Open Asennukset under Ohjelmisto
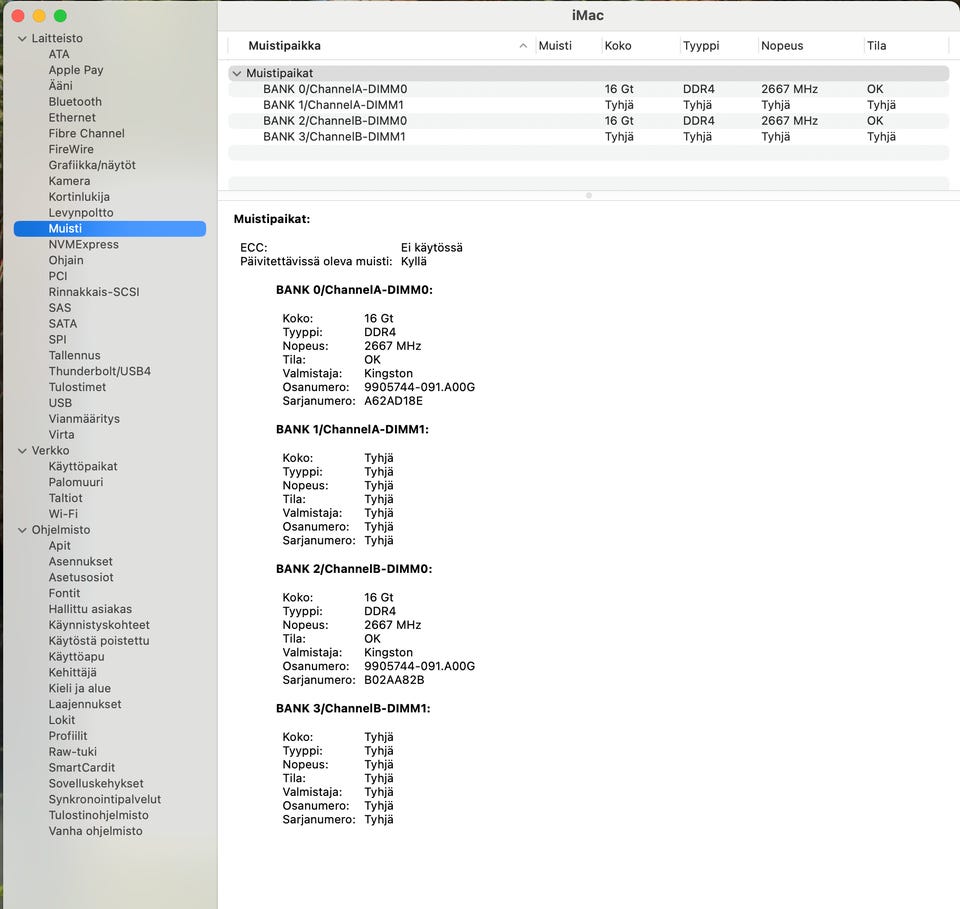This screenshot has width=960, height=909. 80,562
